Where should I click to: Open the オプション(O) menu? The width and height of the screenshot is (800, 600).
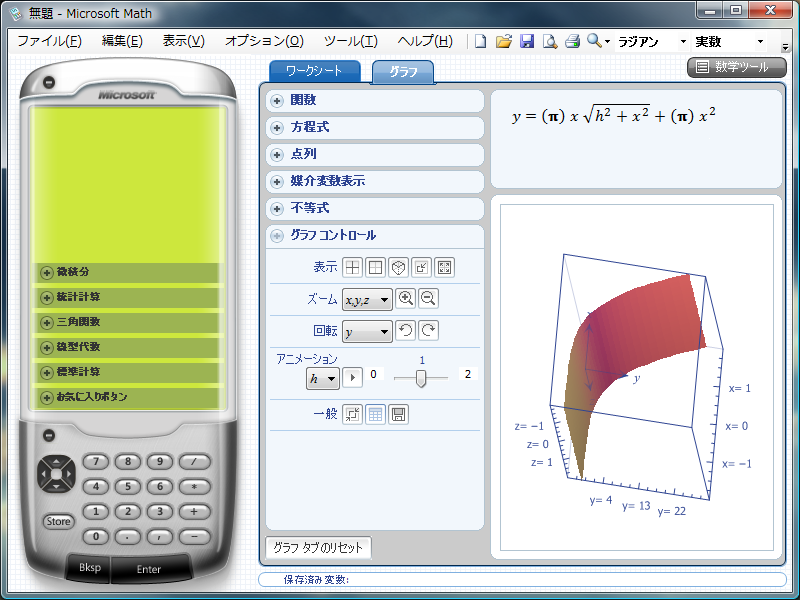click(264, 41)
